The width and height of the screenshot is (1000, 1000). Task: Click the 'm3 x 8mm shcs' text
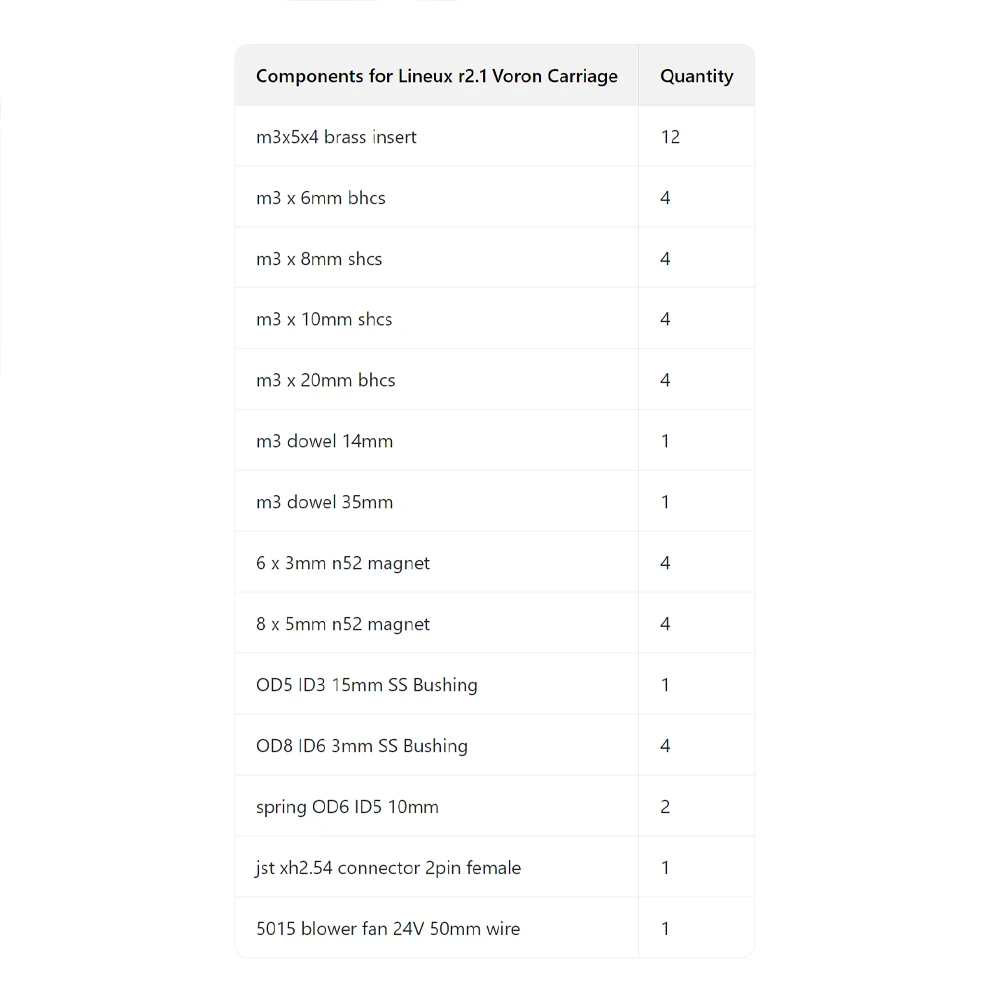click(x=319, y=259)
